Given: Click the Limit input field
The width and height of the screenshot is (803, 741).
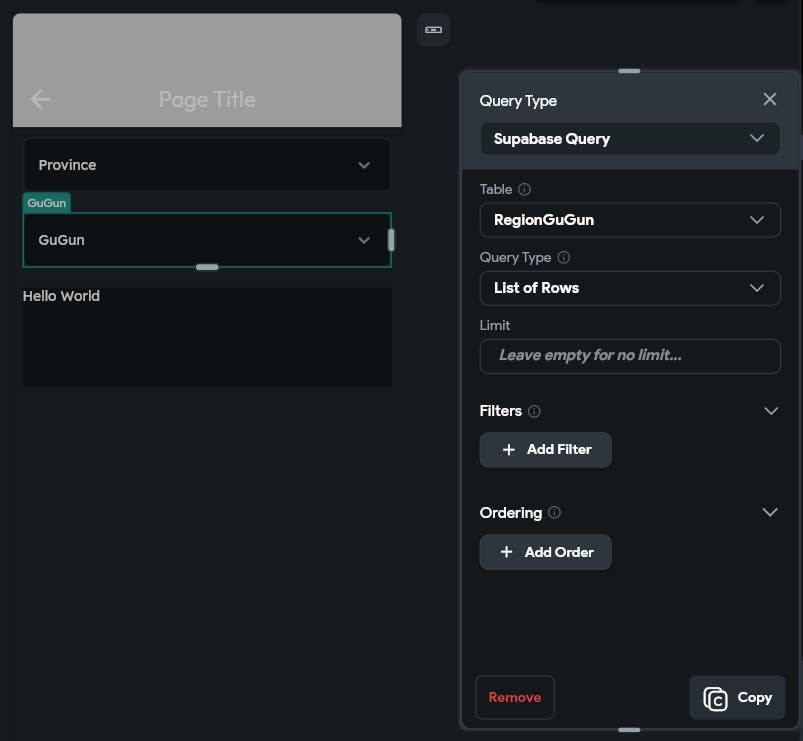Looking at the screenshot, I should 630,356.
